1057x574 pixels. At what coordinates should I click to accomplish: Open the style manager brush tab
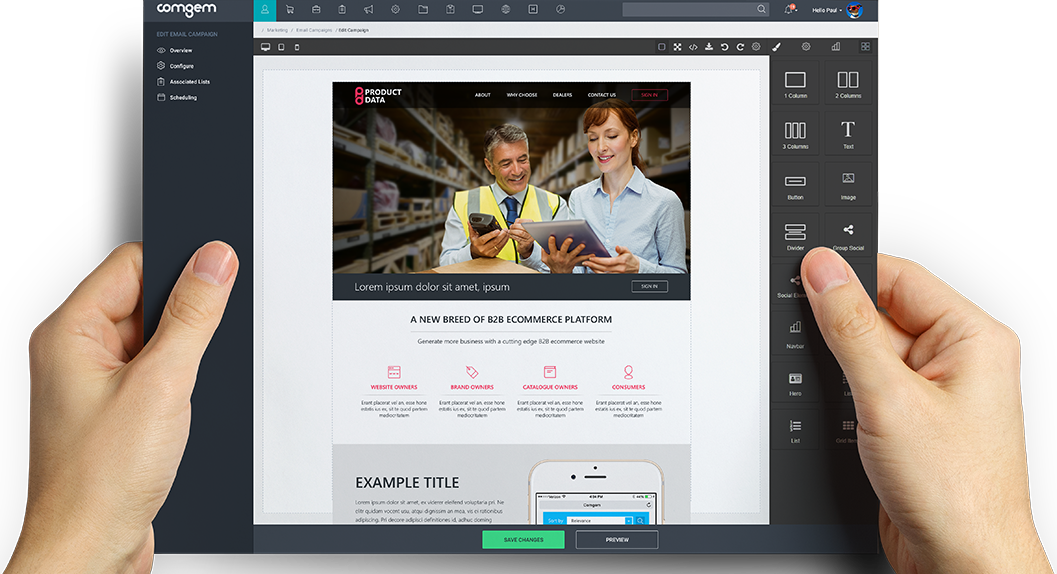point(777,47)
